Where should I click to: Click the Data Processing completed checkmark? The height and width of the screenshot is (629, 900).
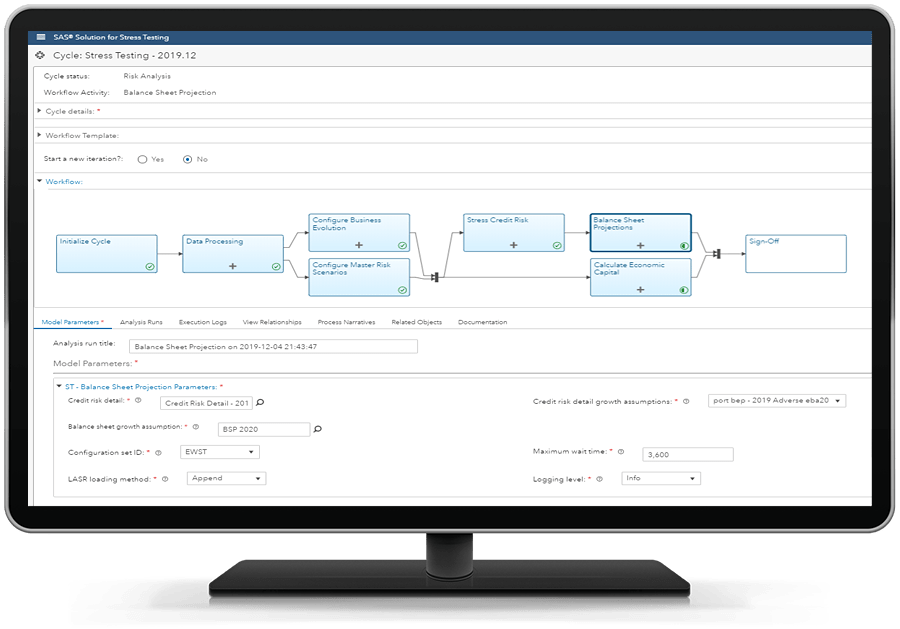[276, 267]
